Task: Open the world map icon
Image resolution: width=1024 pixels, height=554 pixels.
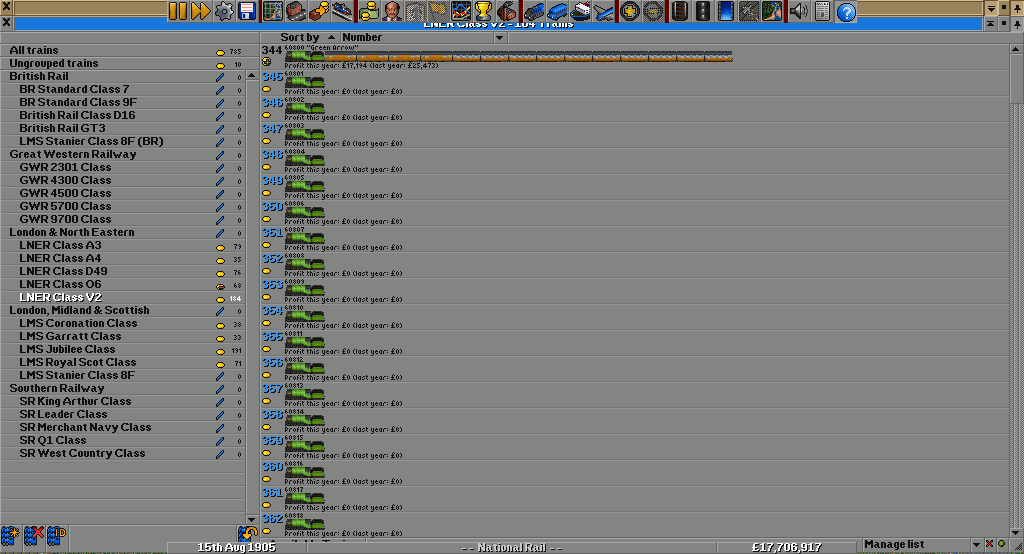Action: tap(273, 11)
